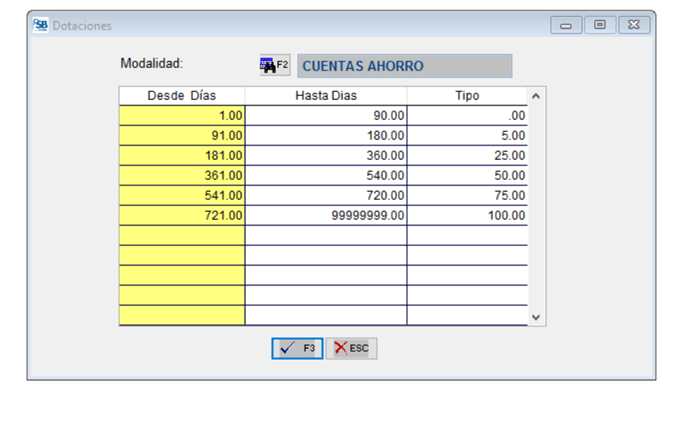Screen dimensions: 691x430
Task: Select the Desde Días cell showing 181.00
Action: (181, 155)
